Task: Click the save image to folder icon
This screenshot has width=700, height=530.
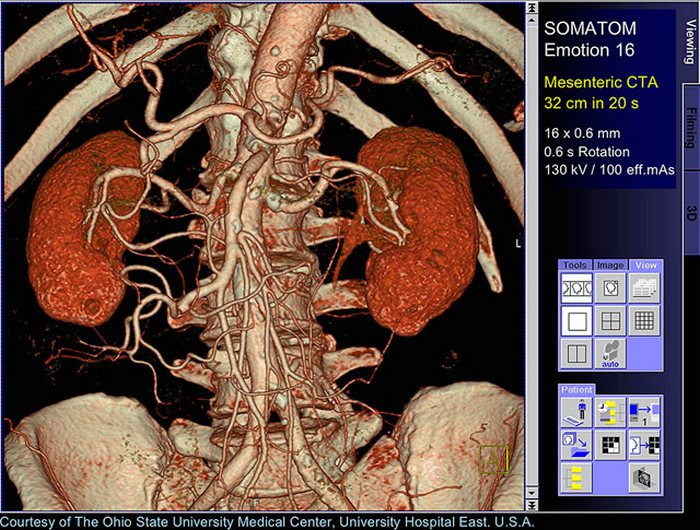Action: (x=576, y=445)
